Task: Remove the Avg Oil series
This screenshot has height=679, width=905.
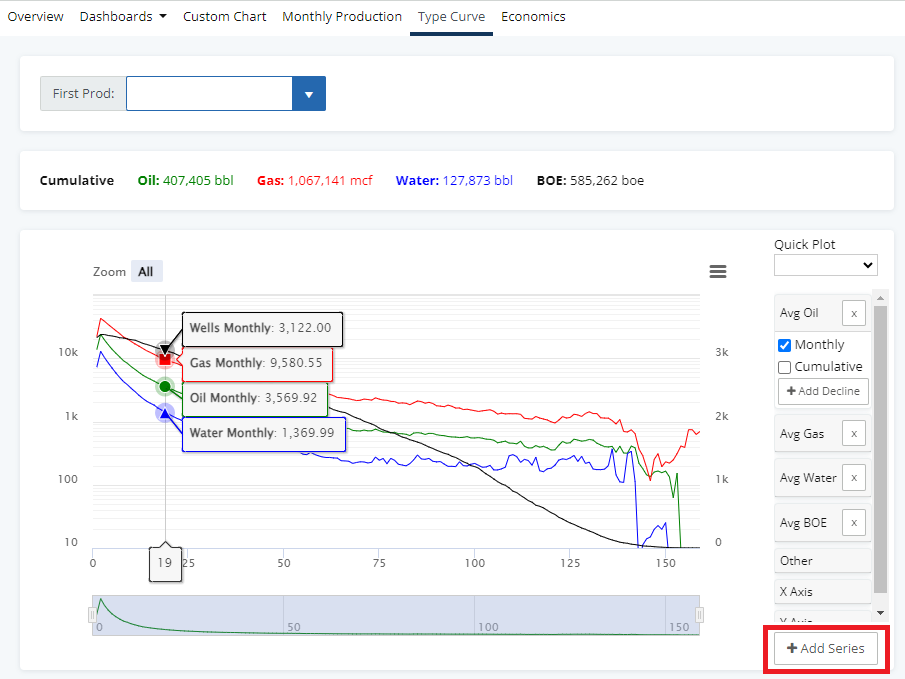Action: (x=854, y=313)
